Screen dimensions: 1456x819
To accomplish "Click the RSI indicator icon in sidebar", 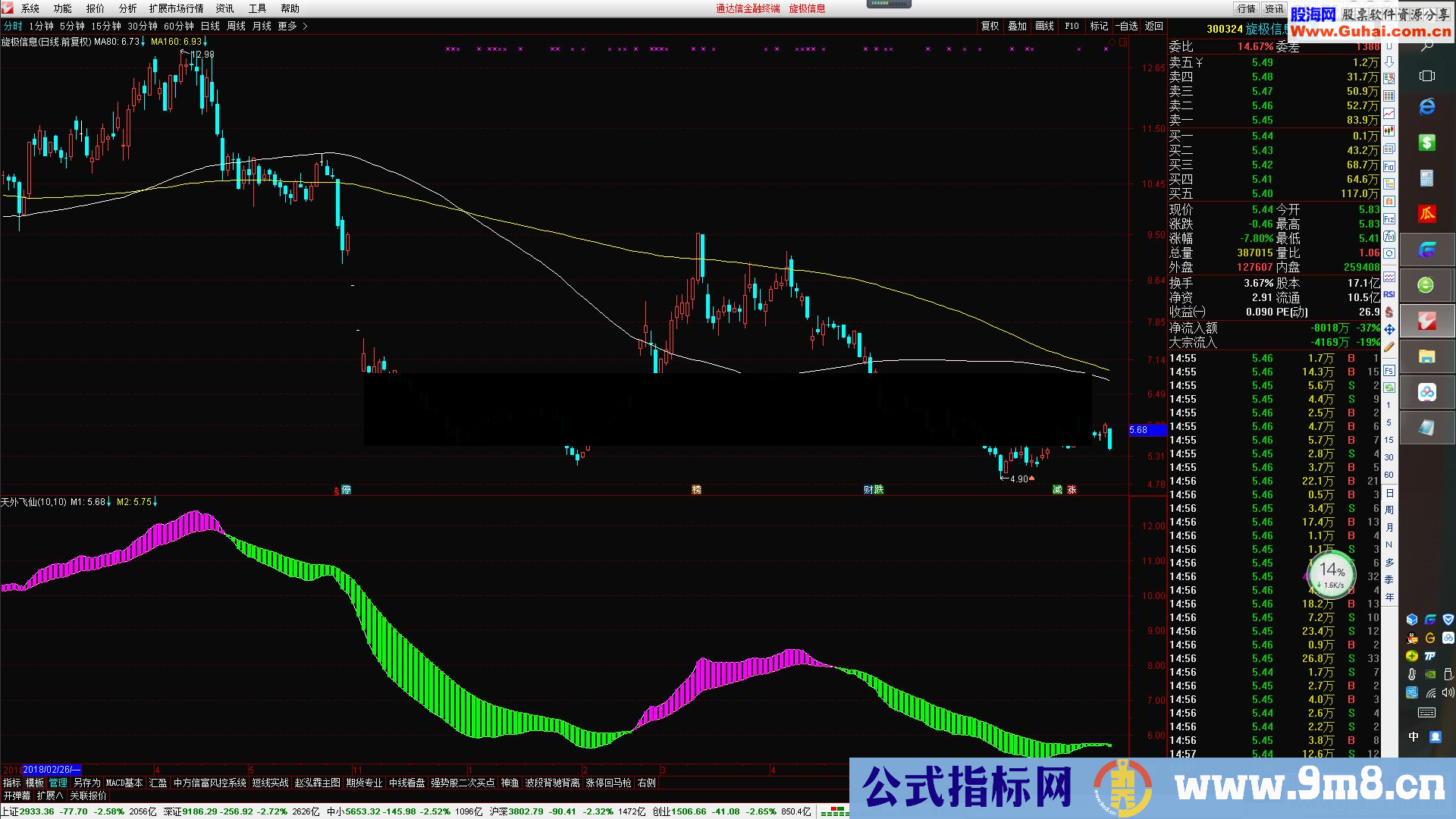I will click(x=1389, y=294).
